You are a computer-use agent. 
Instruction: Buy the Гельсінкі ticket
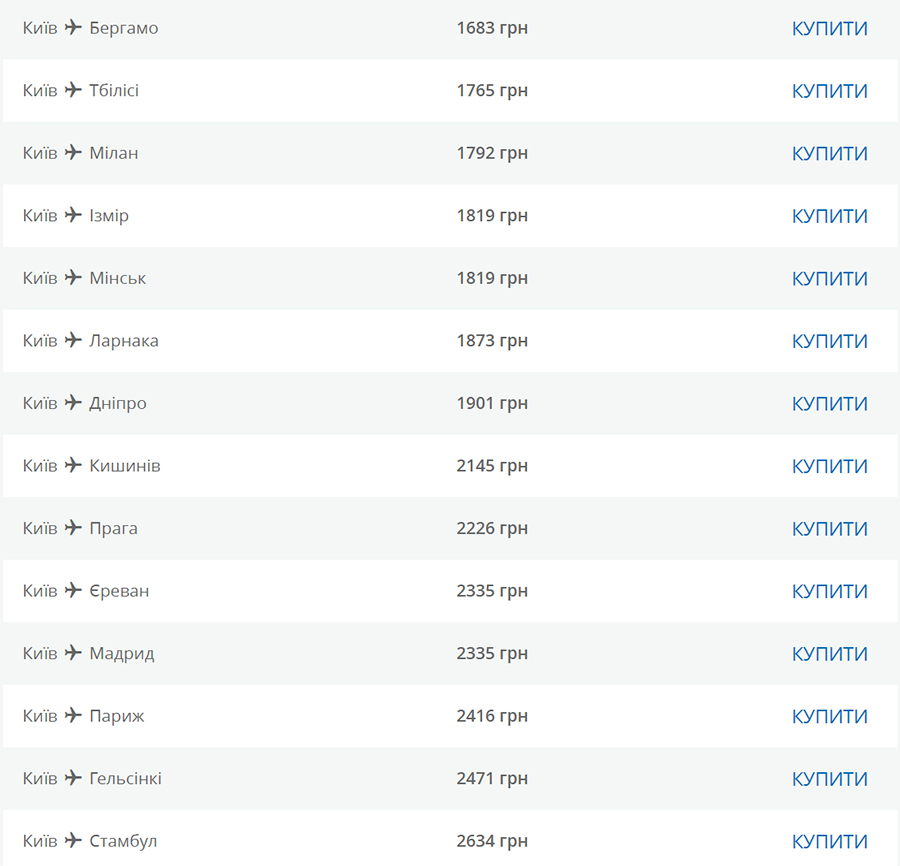coord(829,779)
